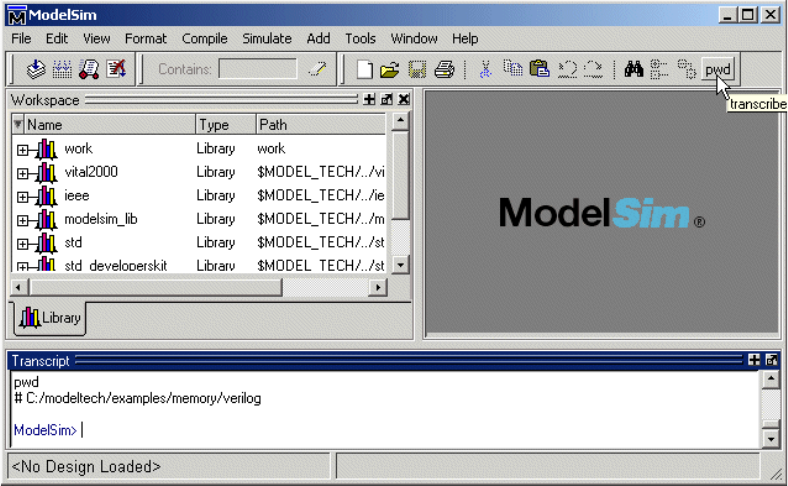
Task: Click the Undo toolbar icon
Action: [567, 69]
